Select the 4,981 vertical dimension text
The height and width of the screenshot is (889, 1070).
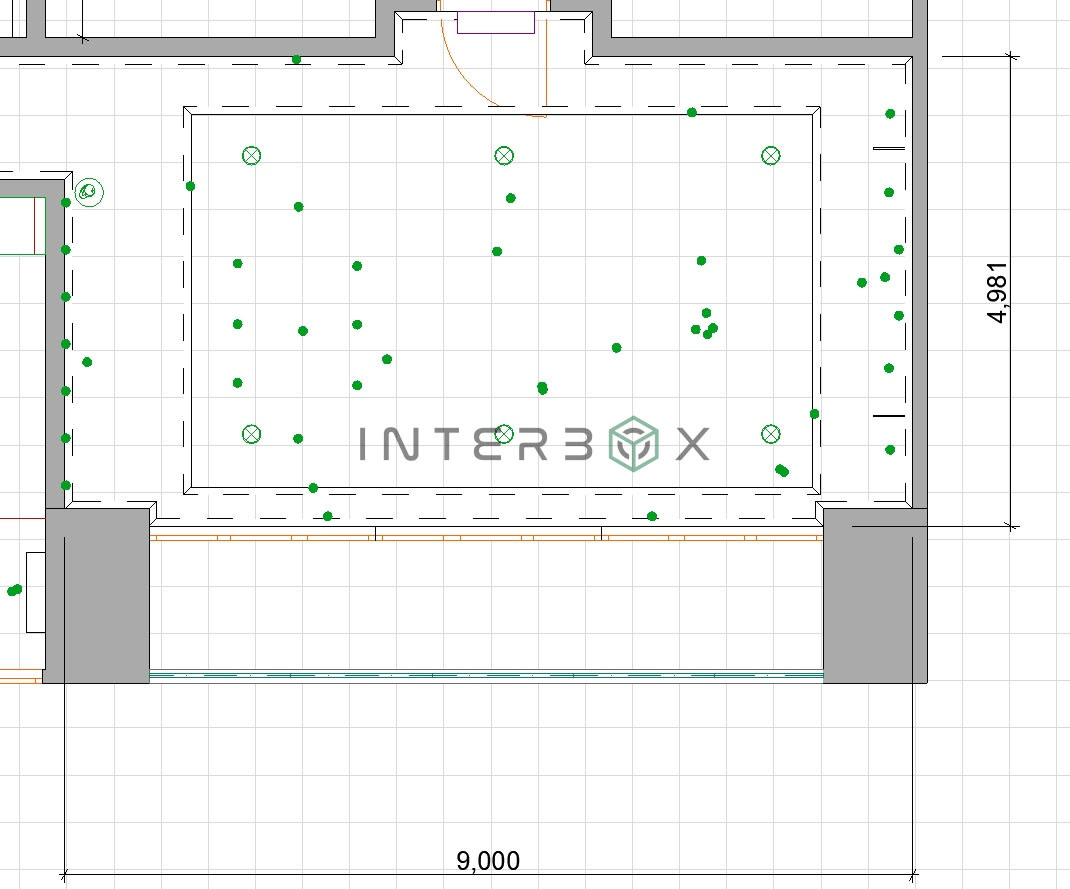[997, 292]
